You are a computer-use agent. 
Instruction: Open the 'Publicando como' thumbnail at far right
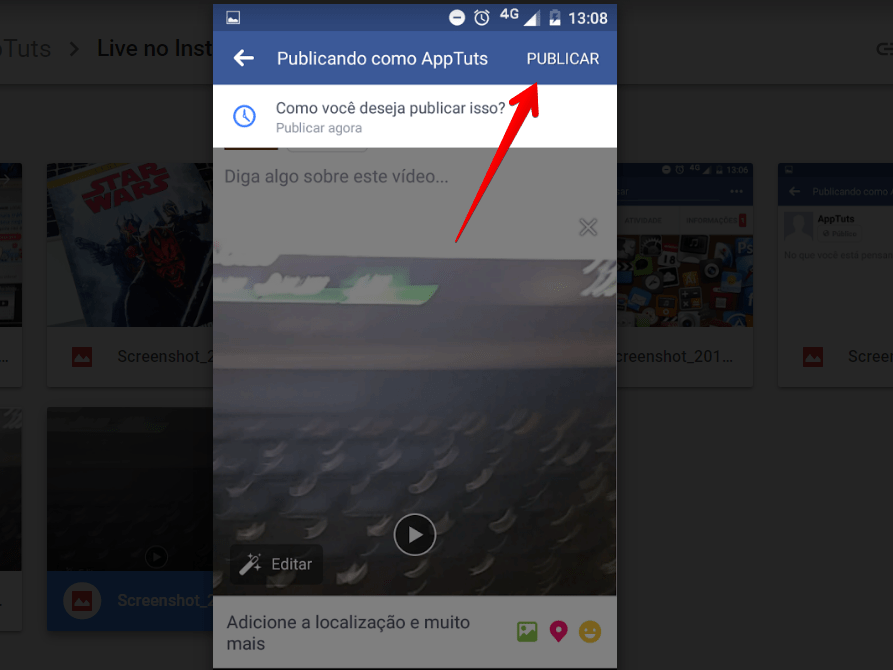pyautogui.click(x=835, y=245)
